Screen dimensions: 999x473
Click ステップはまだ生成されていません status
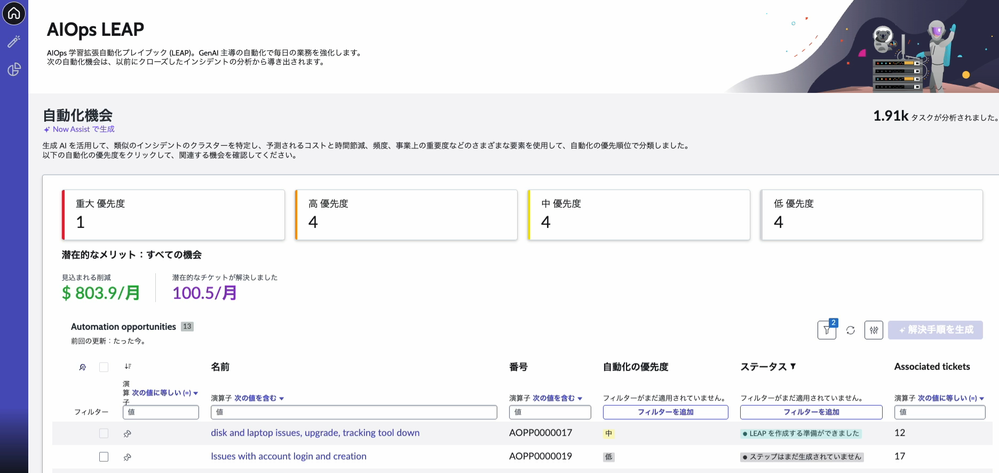802,457
